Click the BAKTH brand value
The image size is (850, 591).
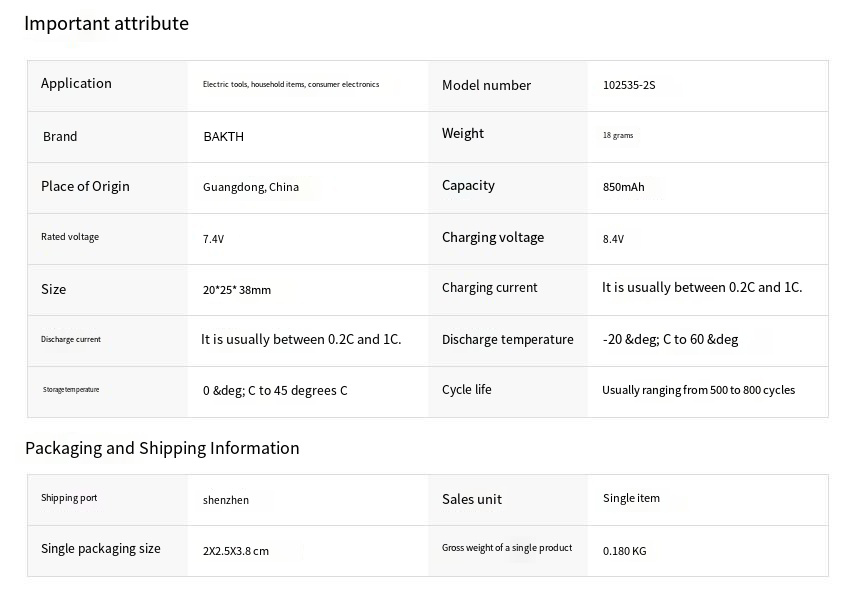tap(223, 137)
